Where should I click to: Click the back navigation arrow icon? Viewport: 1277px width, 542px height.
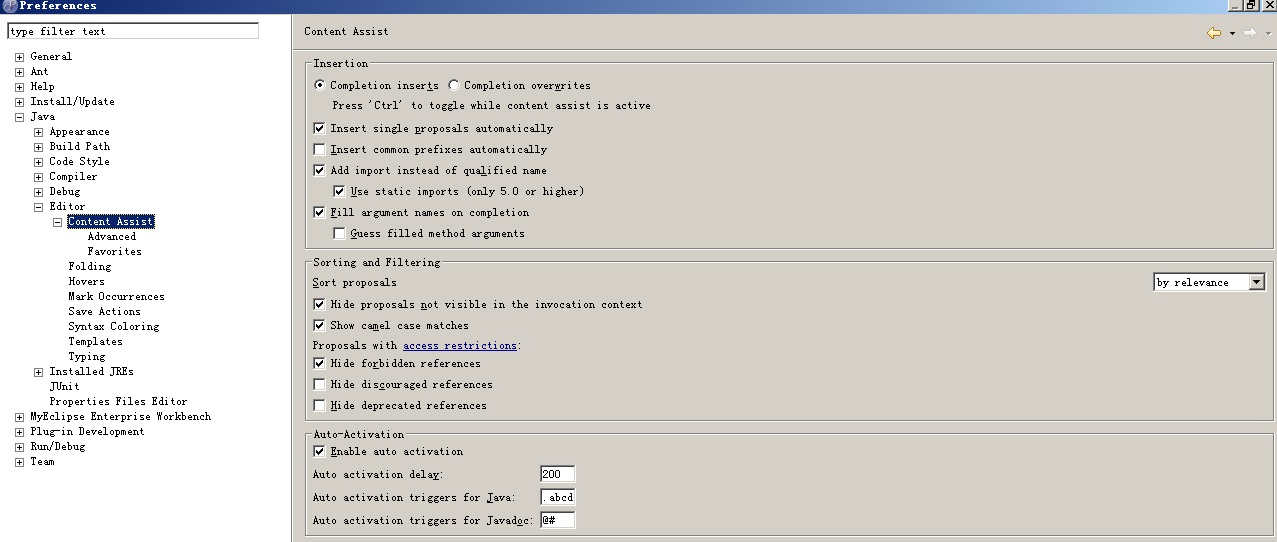(1214, 33)
